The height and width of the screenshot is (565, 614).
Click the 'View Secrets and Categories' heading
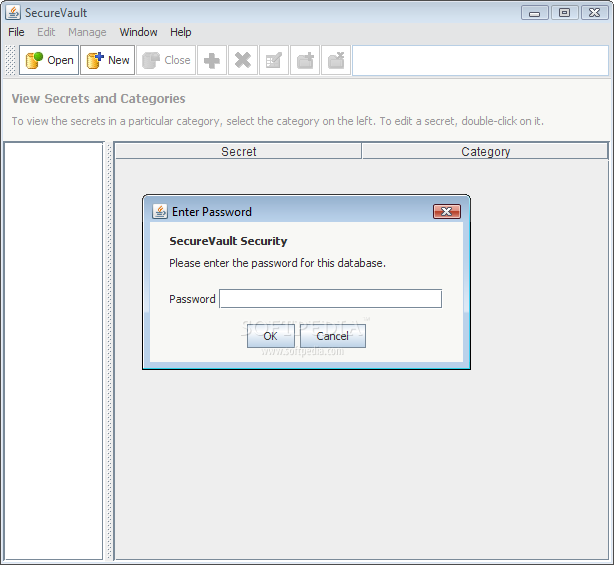pos(98,99)
